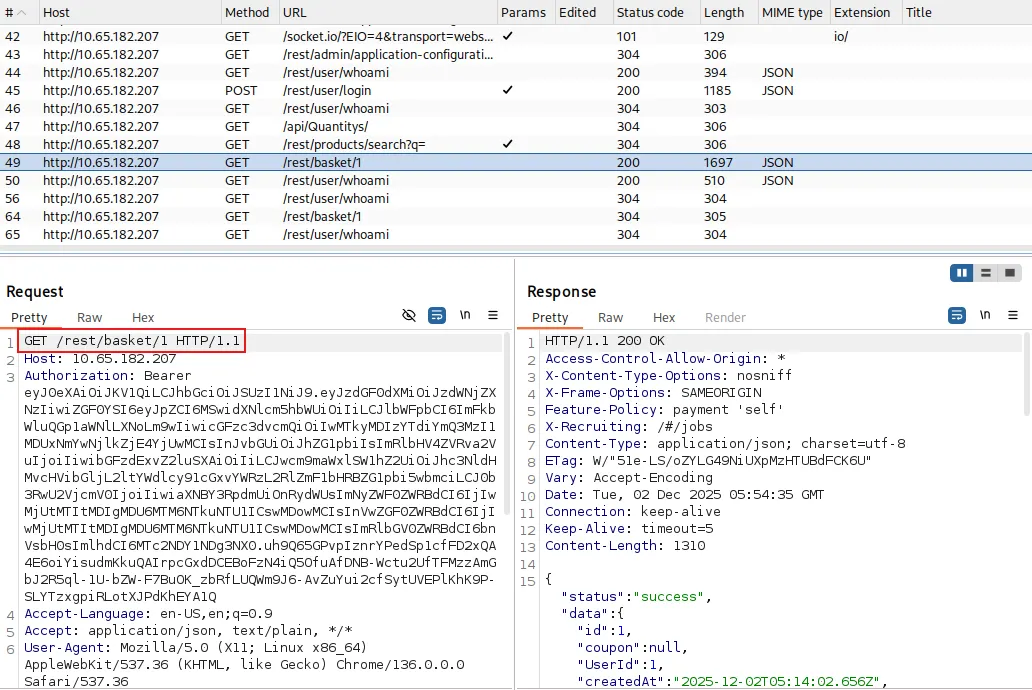Switch to Raw tab in Request panel
The width and height of the screenshot is (1032, 690).
tap(90, 317)
